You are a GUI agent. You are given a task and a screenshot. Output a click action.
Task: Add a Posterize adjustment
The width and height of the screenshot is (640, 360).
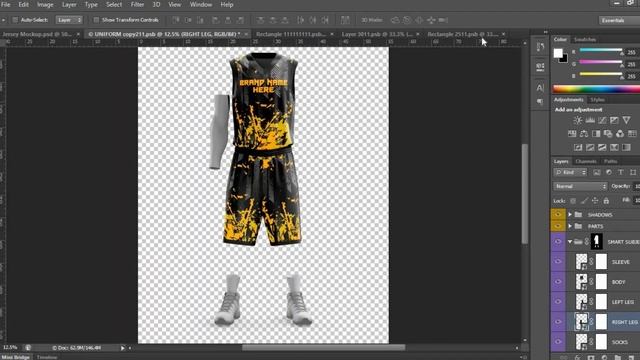[590, 147]
